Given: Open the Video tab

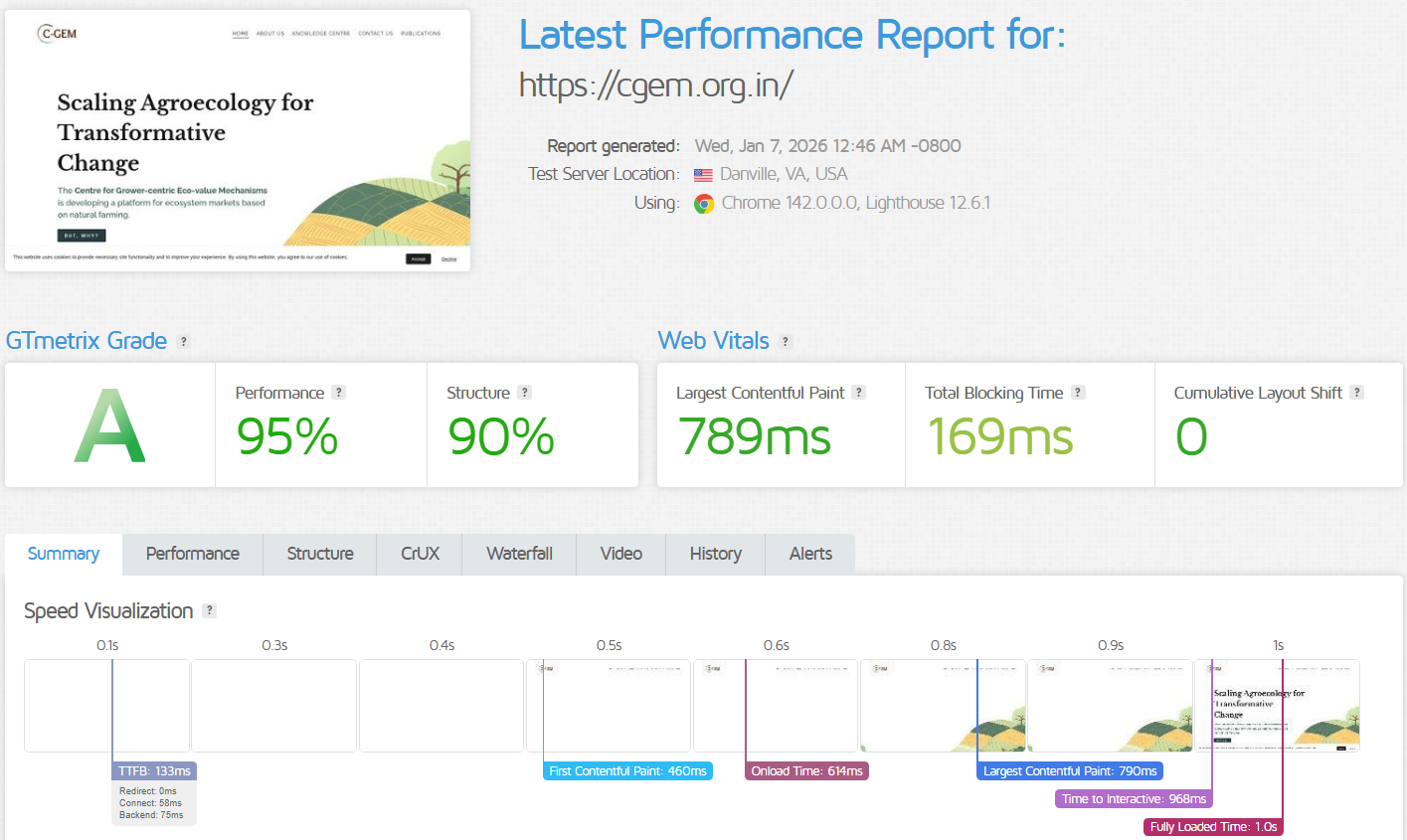Looking at the screenshot, I should [x=620, y=554].
